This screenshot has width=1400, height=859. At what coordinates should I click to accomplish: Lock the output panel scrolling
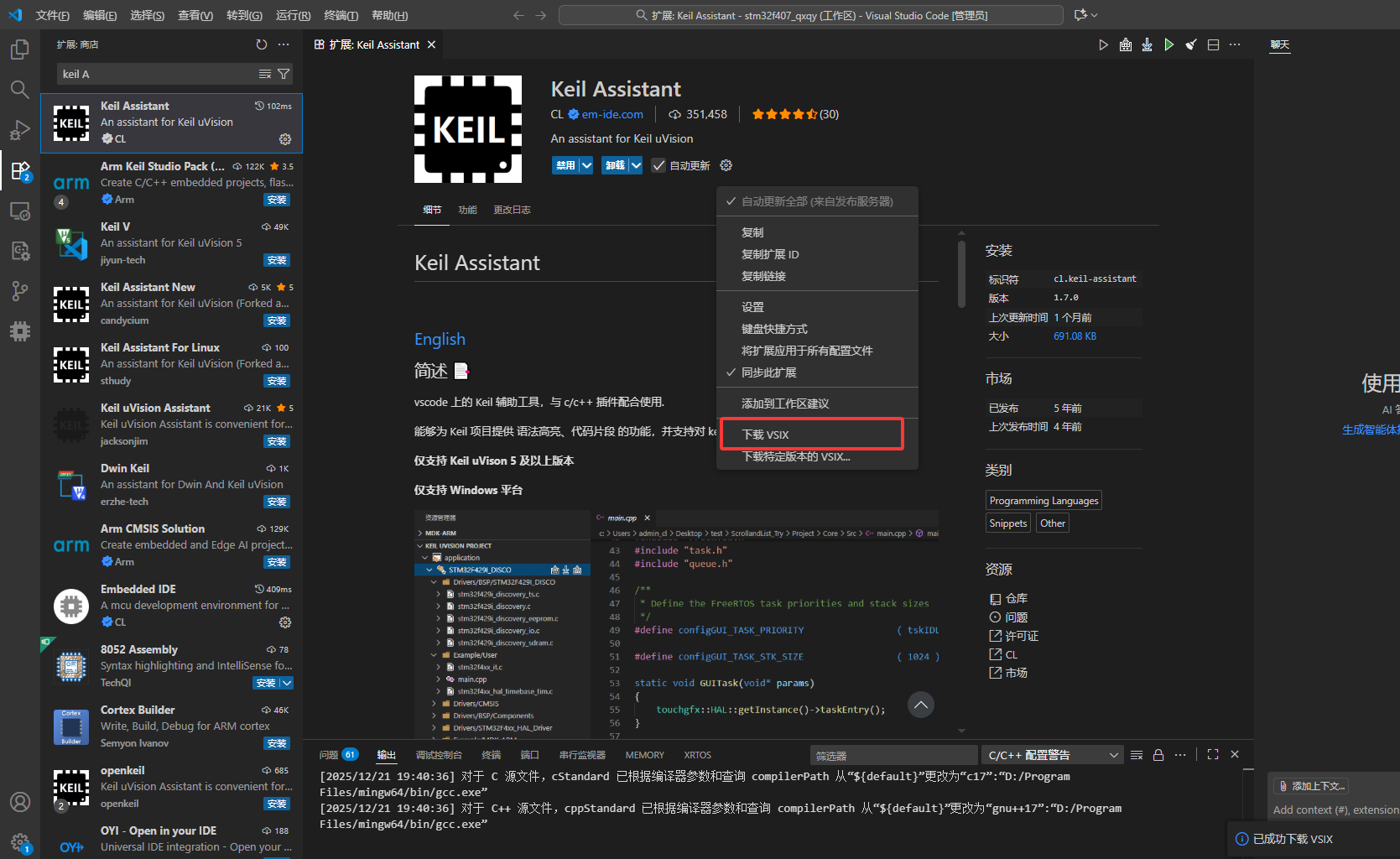[x=1158, y=755]
